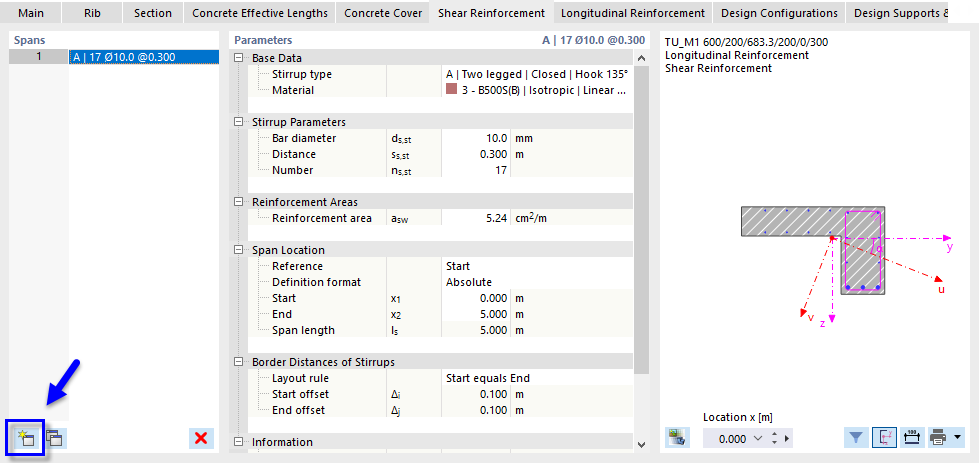This screenshot has height=463, width=979.
Task: Click the copy span icon
Action: (54, 438)
